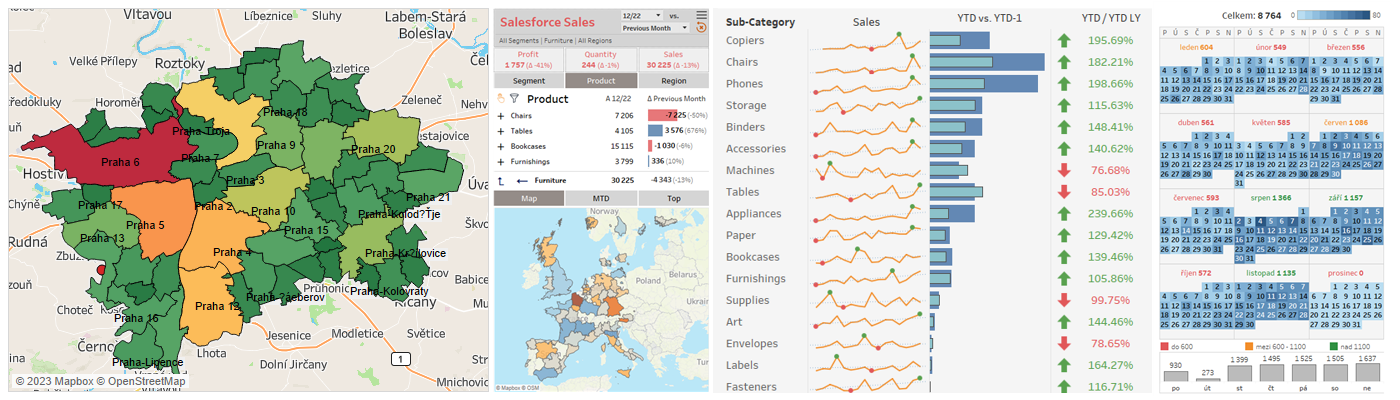Switch to the Region tab
Image resolution: width=1400 pixels, height=400 pixels.
coord(673,81)
